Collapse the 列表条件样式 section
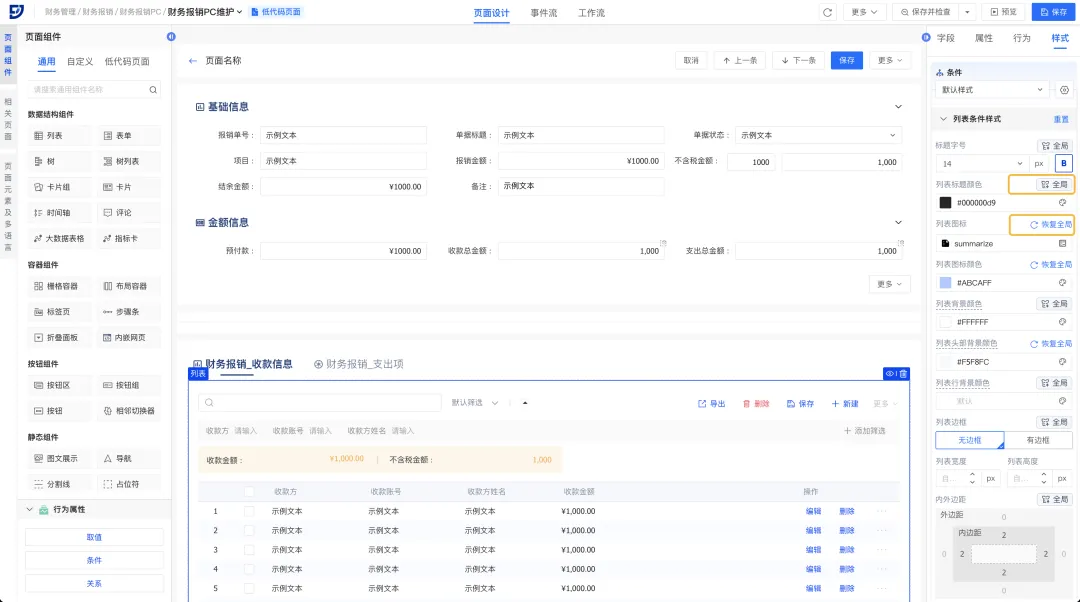This screenshot has height=602, width=1080. tap(943, 119)
